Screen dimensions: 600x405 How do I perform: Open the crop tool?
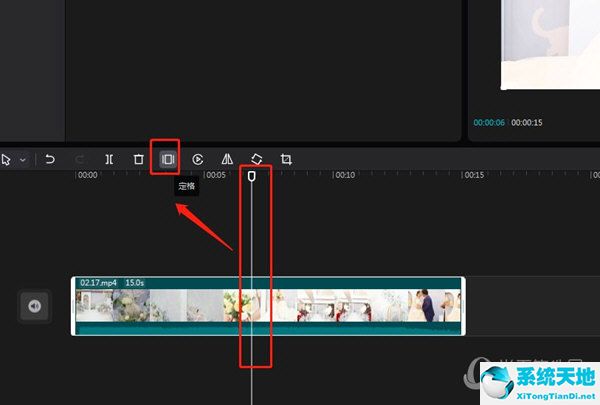[286, 159]
